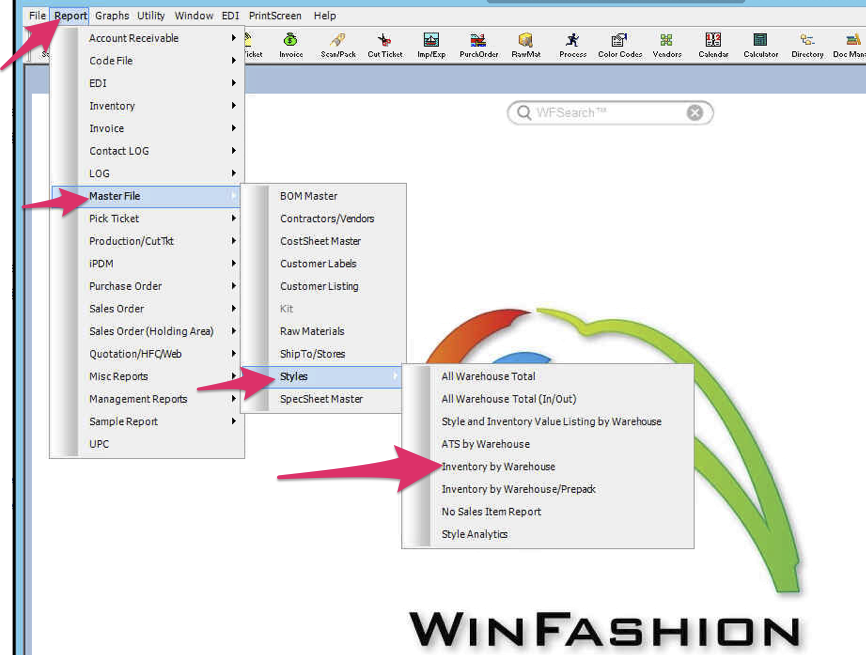
Task: Open the Calendar toolbar icon
Action: coord(713,45)
